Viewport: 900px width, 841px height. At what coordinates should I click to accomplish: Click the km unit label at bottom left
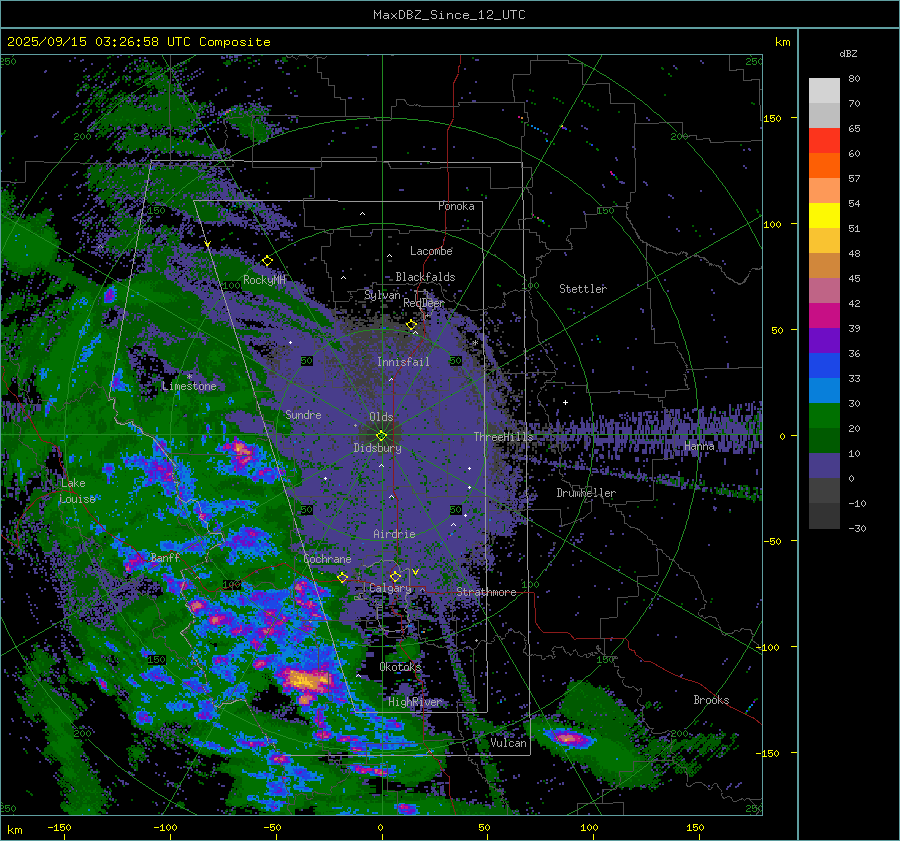(14, 830)
